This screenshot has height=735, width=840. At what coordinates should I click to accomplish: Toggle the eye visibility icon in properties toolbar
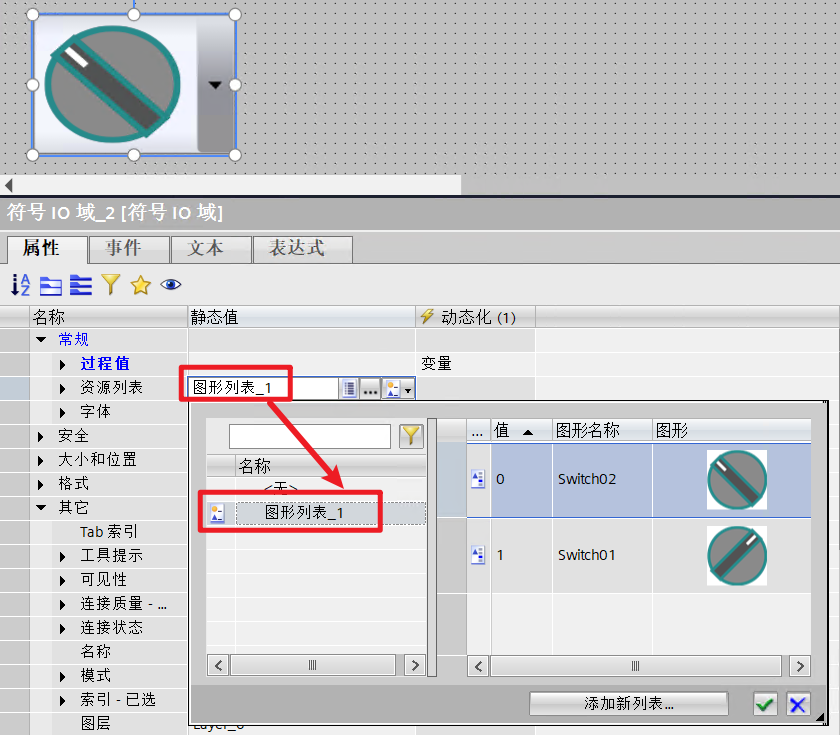click(170, 285)
